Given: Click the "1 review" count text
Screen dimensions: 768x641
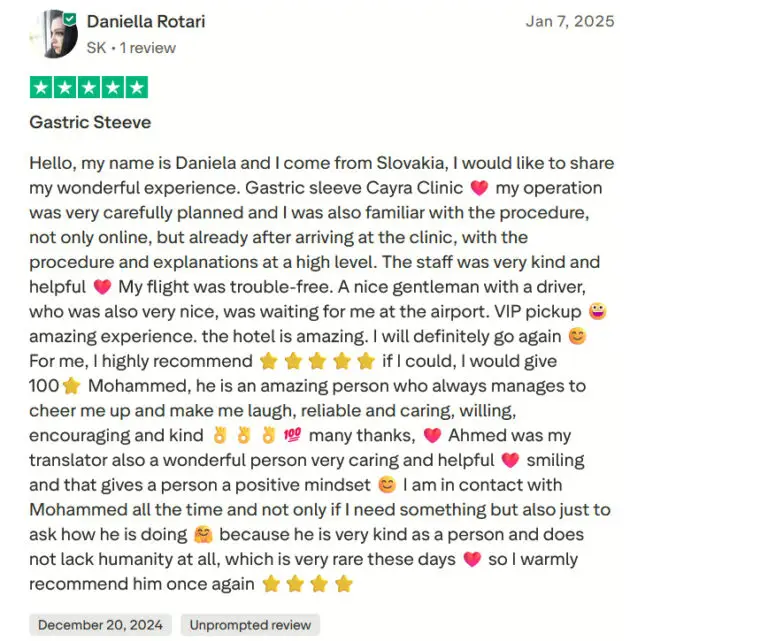Looking at the screenshot, I should (x=148, y=48).
